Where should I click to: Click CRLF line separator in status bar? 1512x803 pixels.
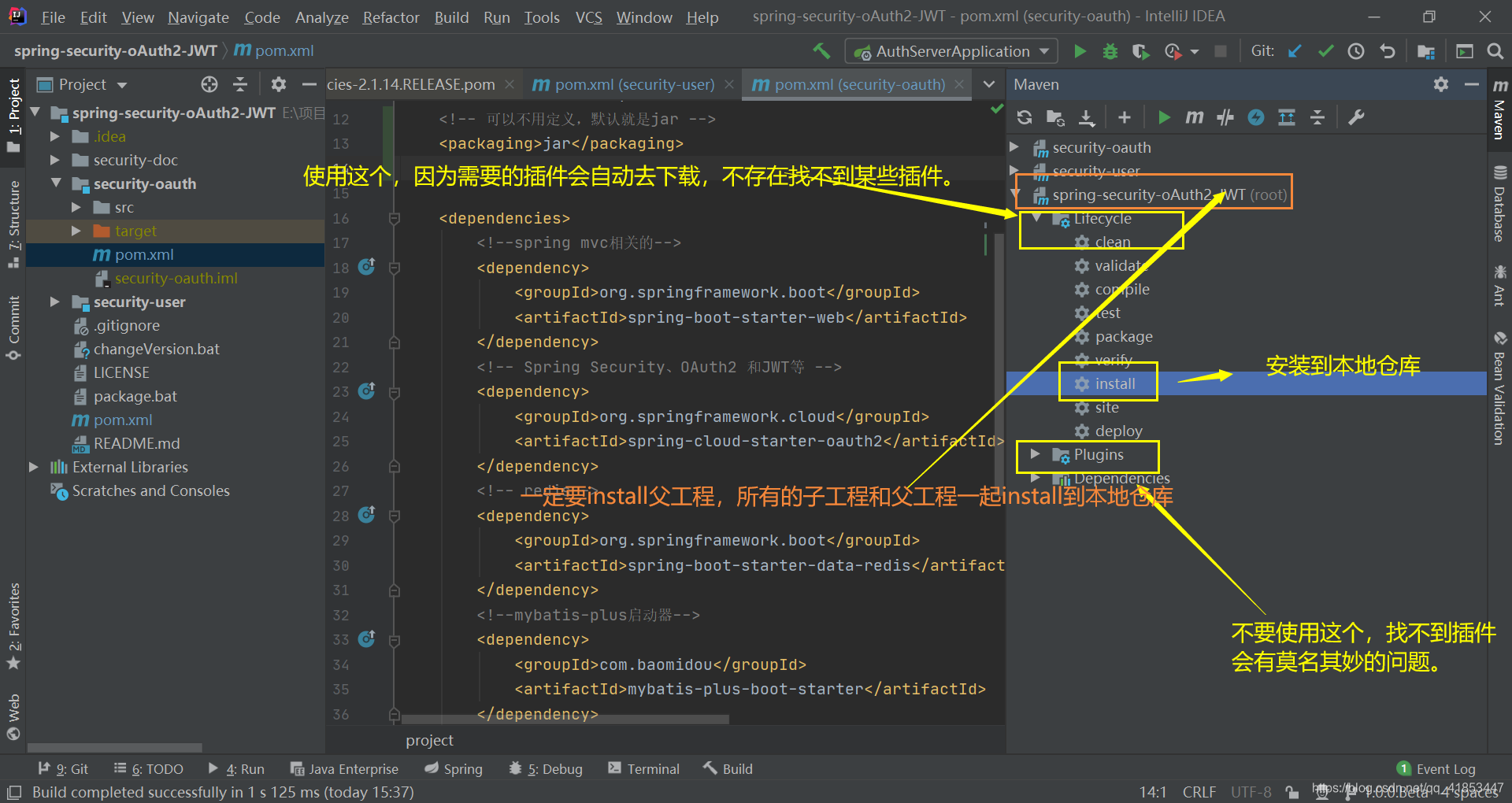(x=1199, y=792)
